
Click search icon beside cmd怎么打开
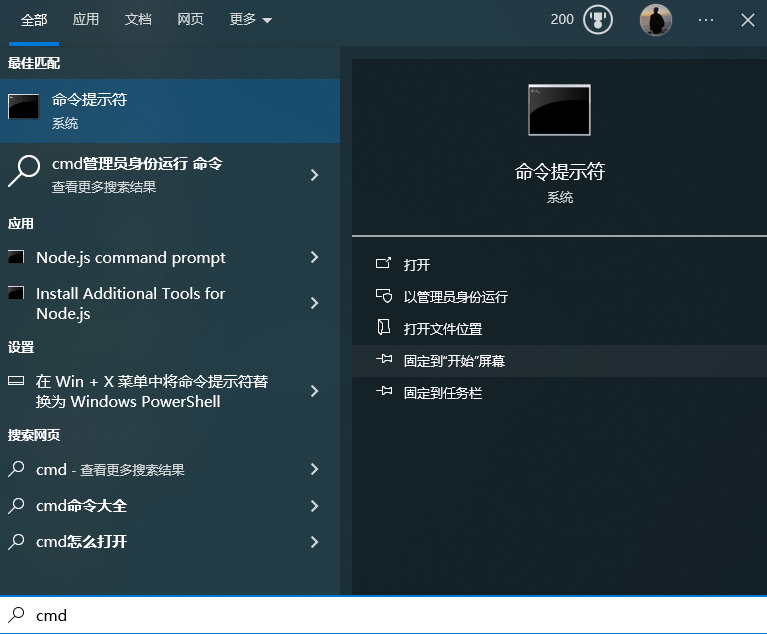coord(16,542)
